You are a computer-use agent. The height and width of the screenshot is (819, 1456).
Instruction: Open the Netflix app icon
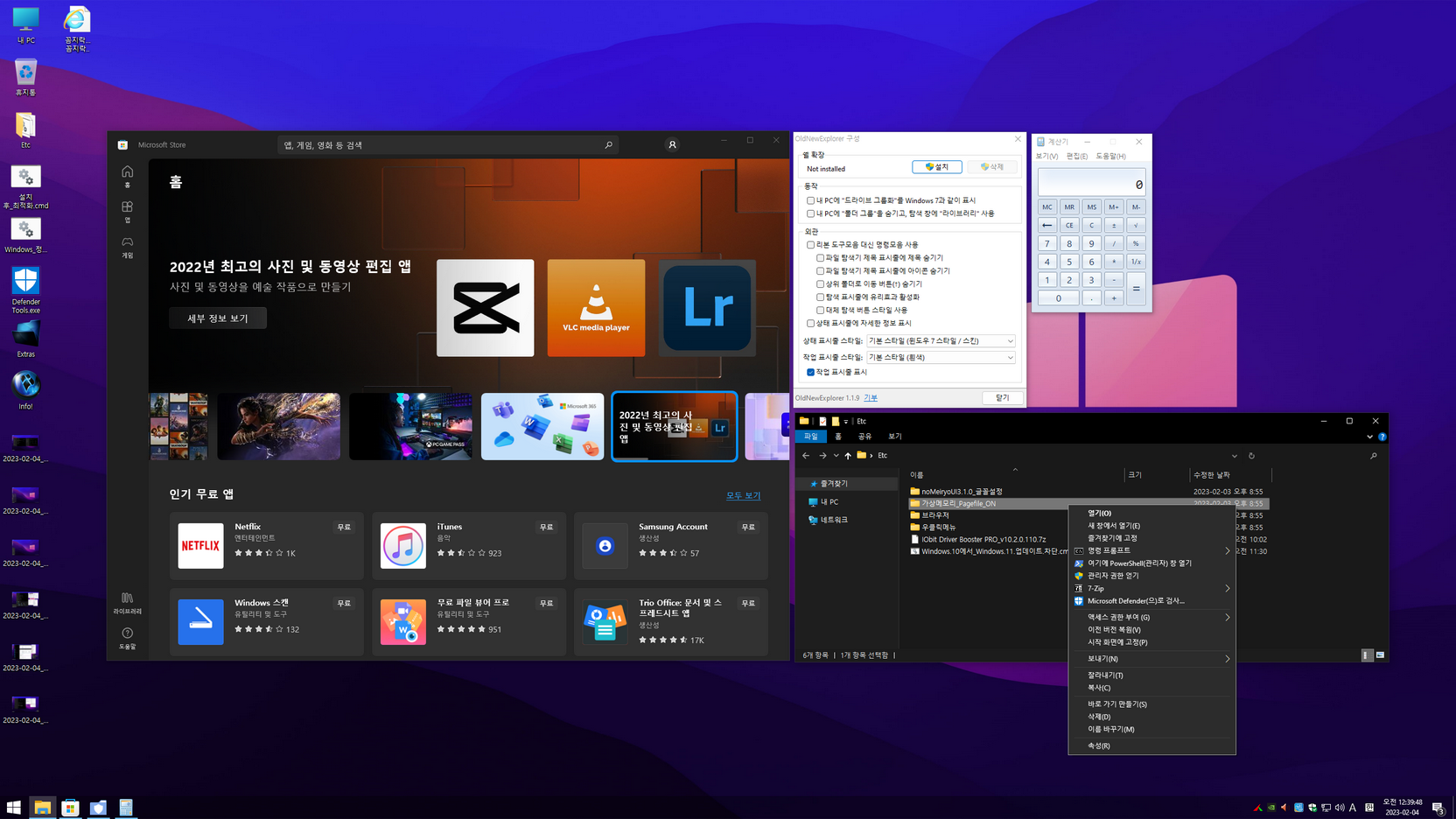pos(200,545)
